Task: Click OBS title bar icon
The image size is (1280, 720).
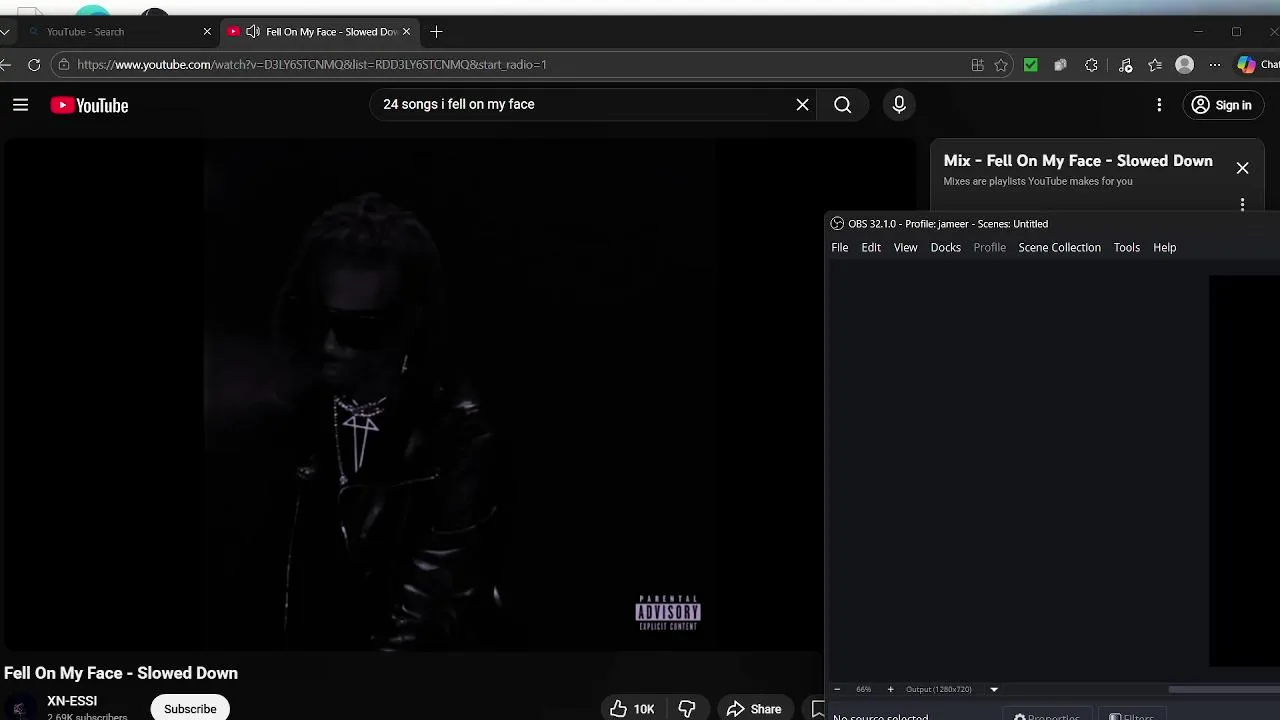Action: point(837,224)
